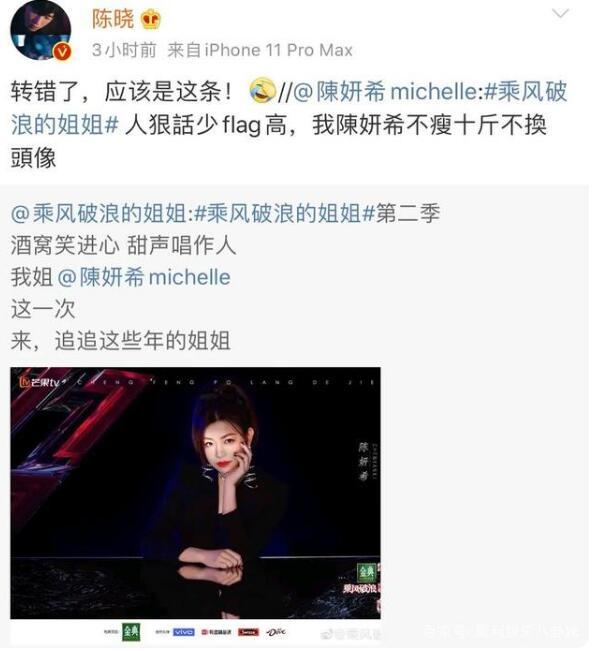Click 来自 iPhone 11 Pro Max source
Image resolution: width=610 pixels, height=651 pixels.
(x=260, y=50)
